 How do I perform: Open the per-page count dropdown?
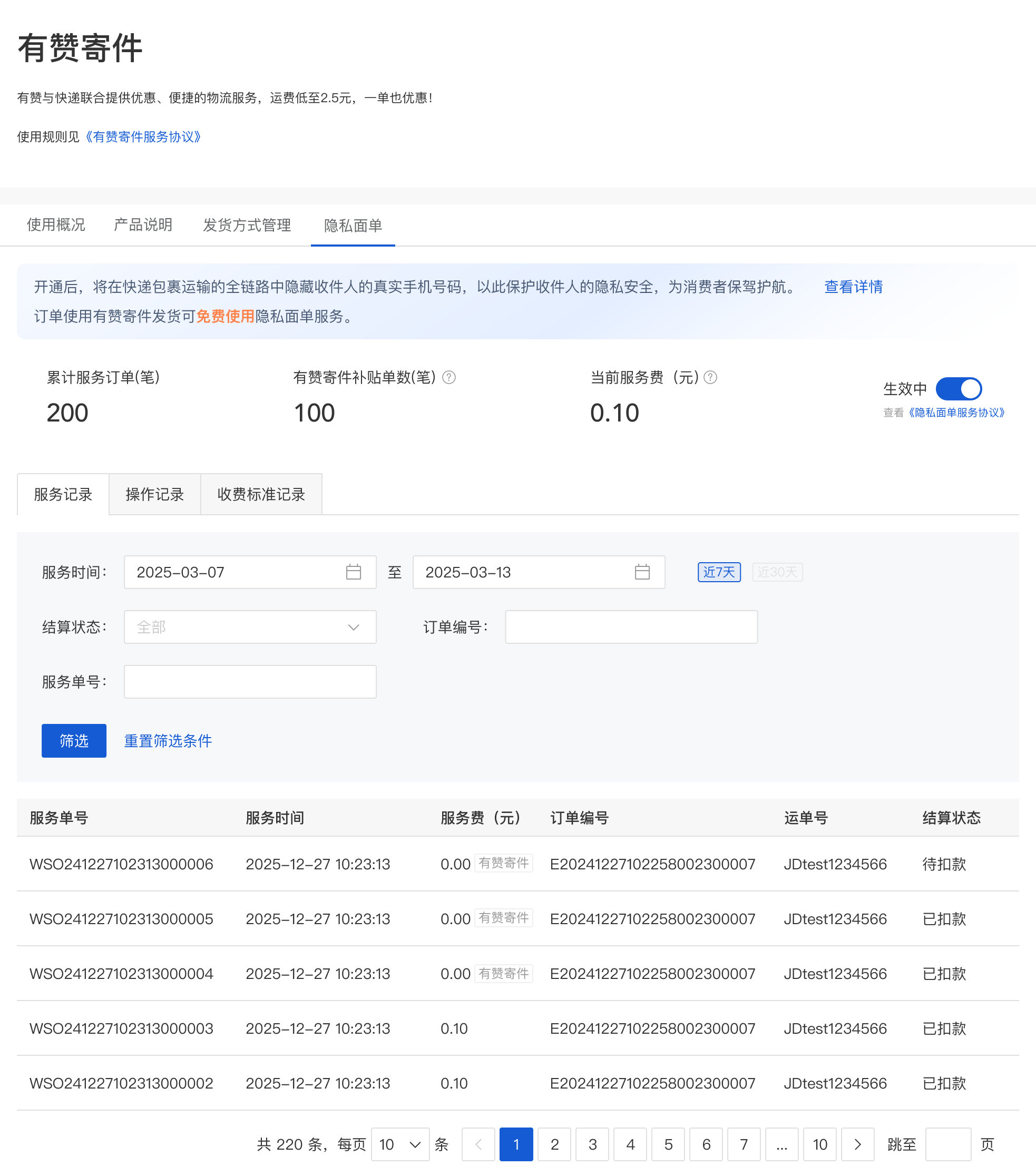pyautogui.click(x=400, y=1144)
